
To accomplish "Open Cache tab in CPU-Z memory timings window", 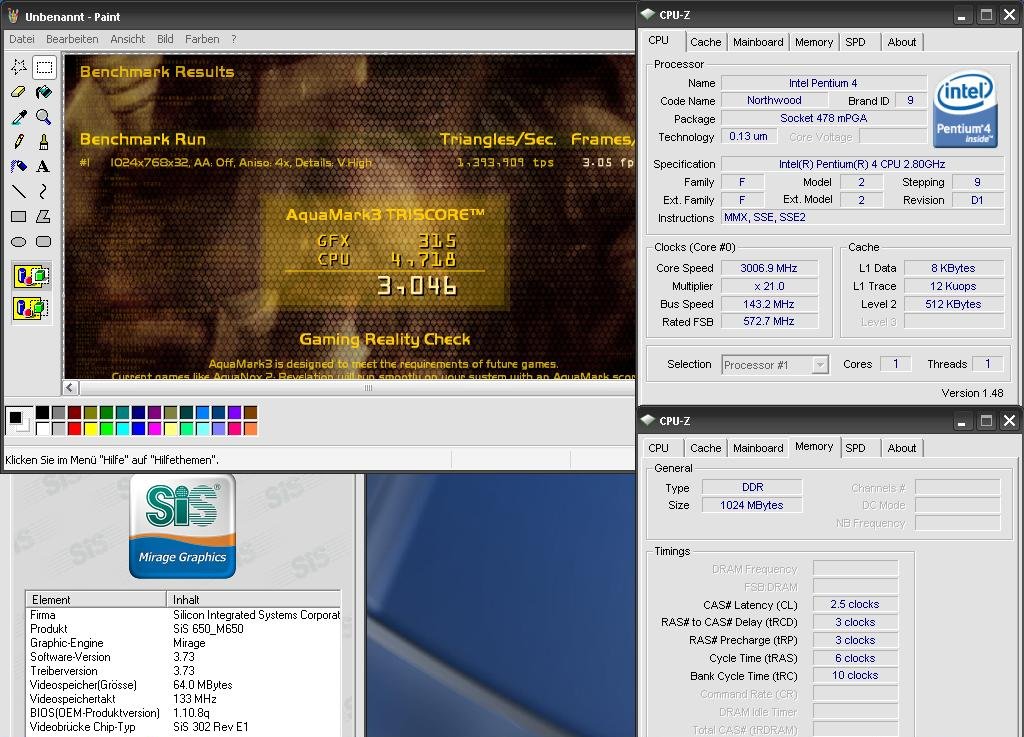I will click(705, 448).
